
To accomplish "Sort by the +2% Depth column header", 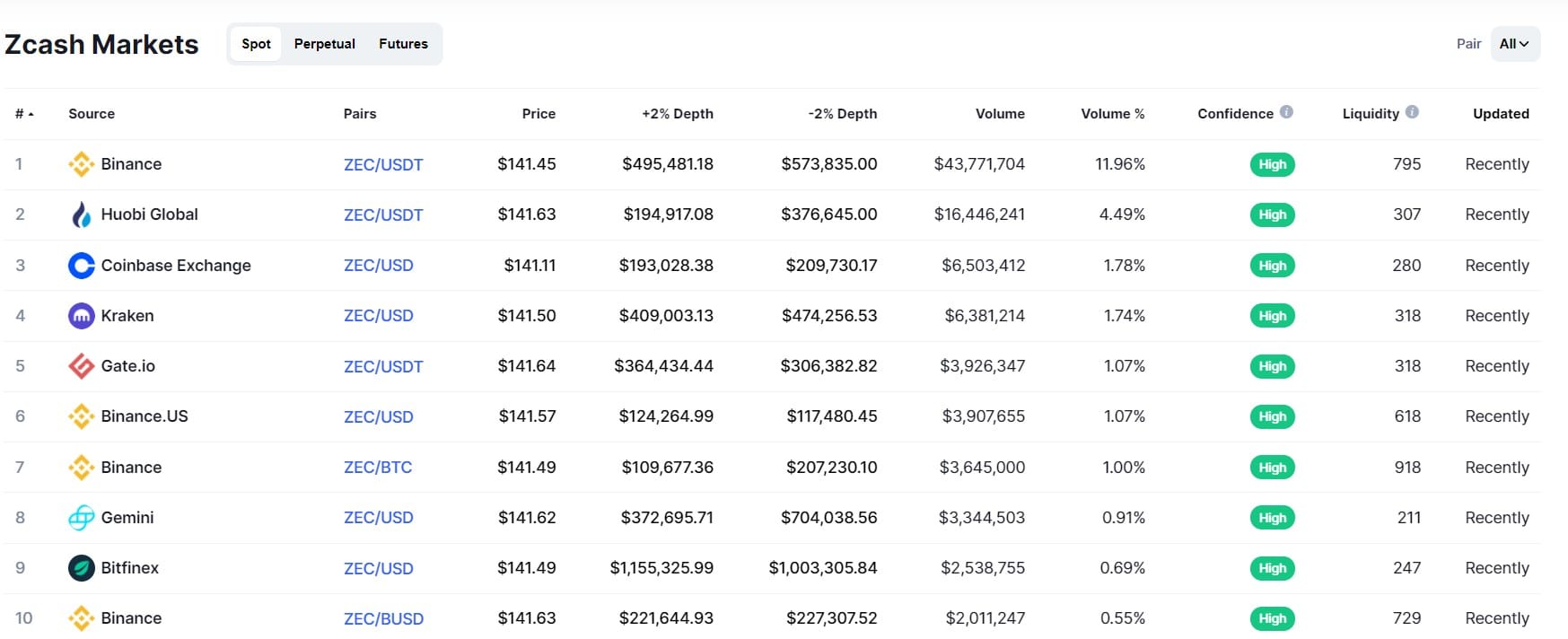I will (678, 114).
